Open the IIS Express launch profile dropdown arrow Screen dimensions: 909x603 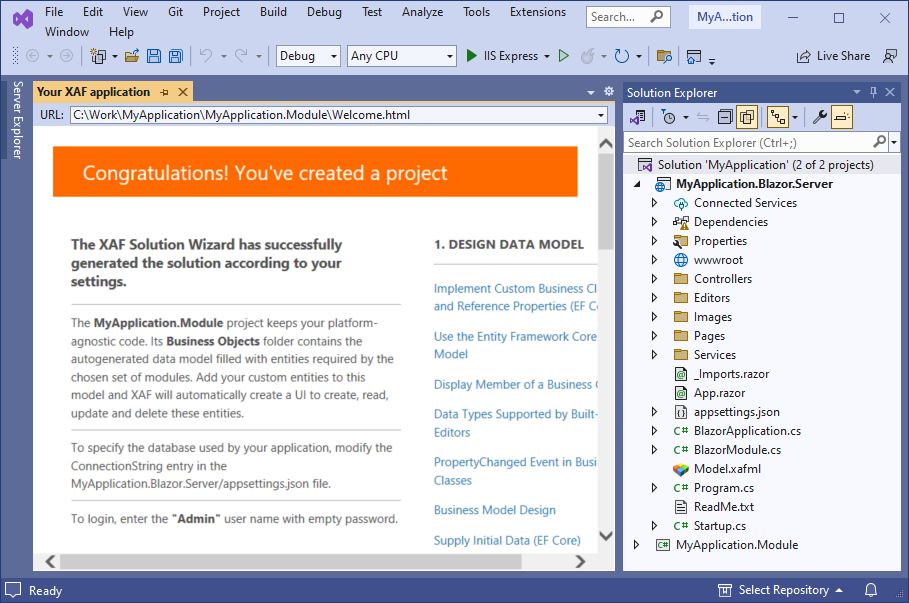pos(547,56)
